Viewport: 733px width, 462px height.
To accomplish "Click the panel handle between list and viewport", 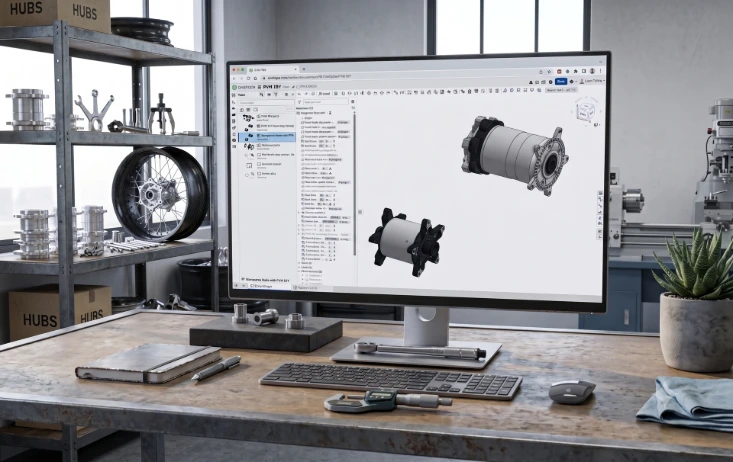I will click(360, 212).
